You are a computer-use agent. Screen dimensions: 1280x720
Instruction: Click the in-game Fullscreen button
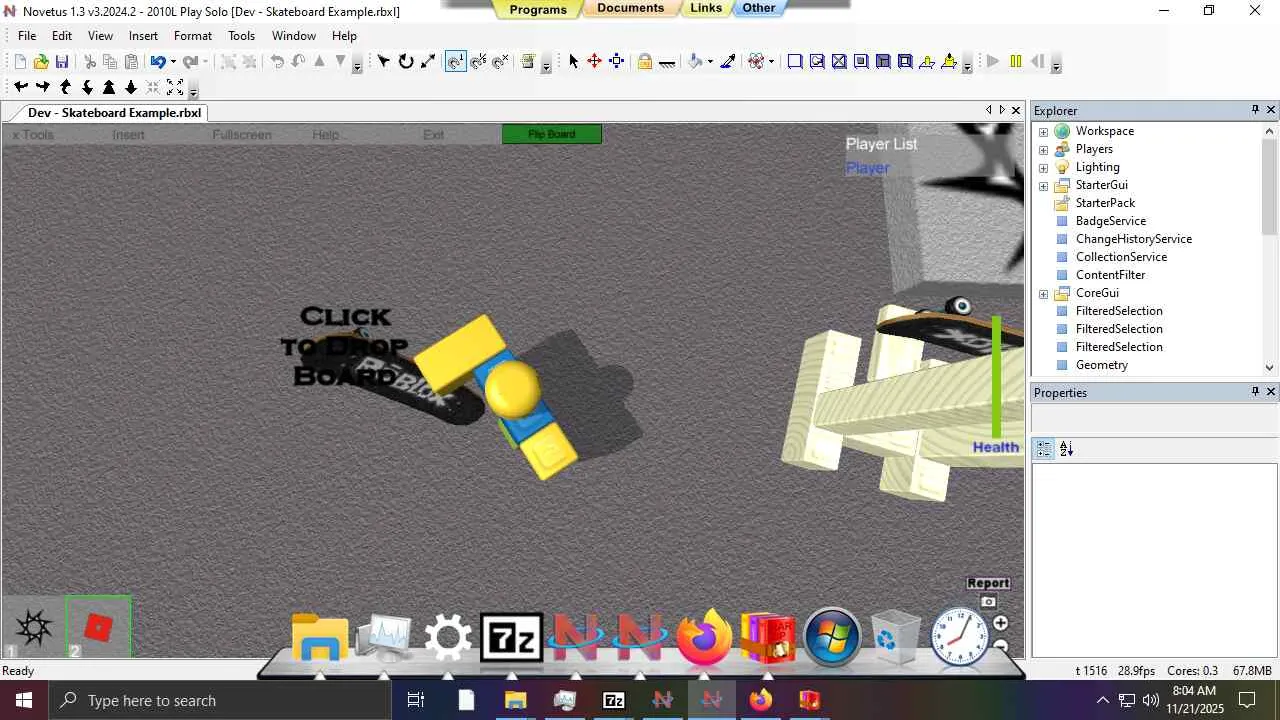coord(242,134)
